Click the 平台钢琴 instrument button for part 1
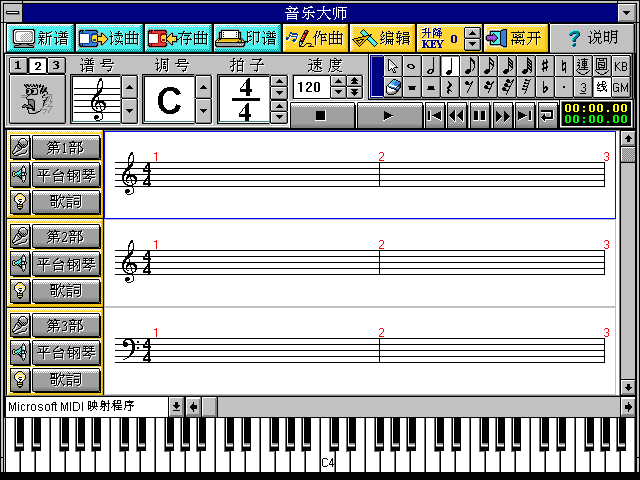Image resolution: width=640 pixels, height=480 pixels. 66,175
